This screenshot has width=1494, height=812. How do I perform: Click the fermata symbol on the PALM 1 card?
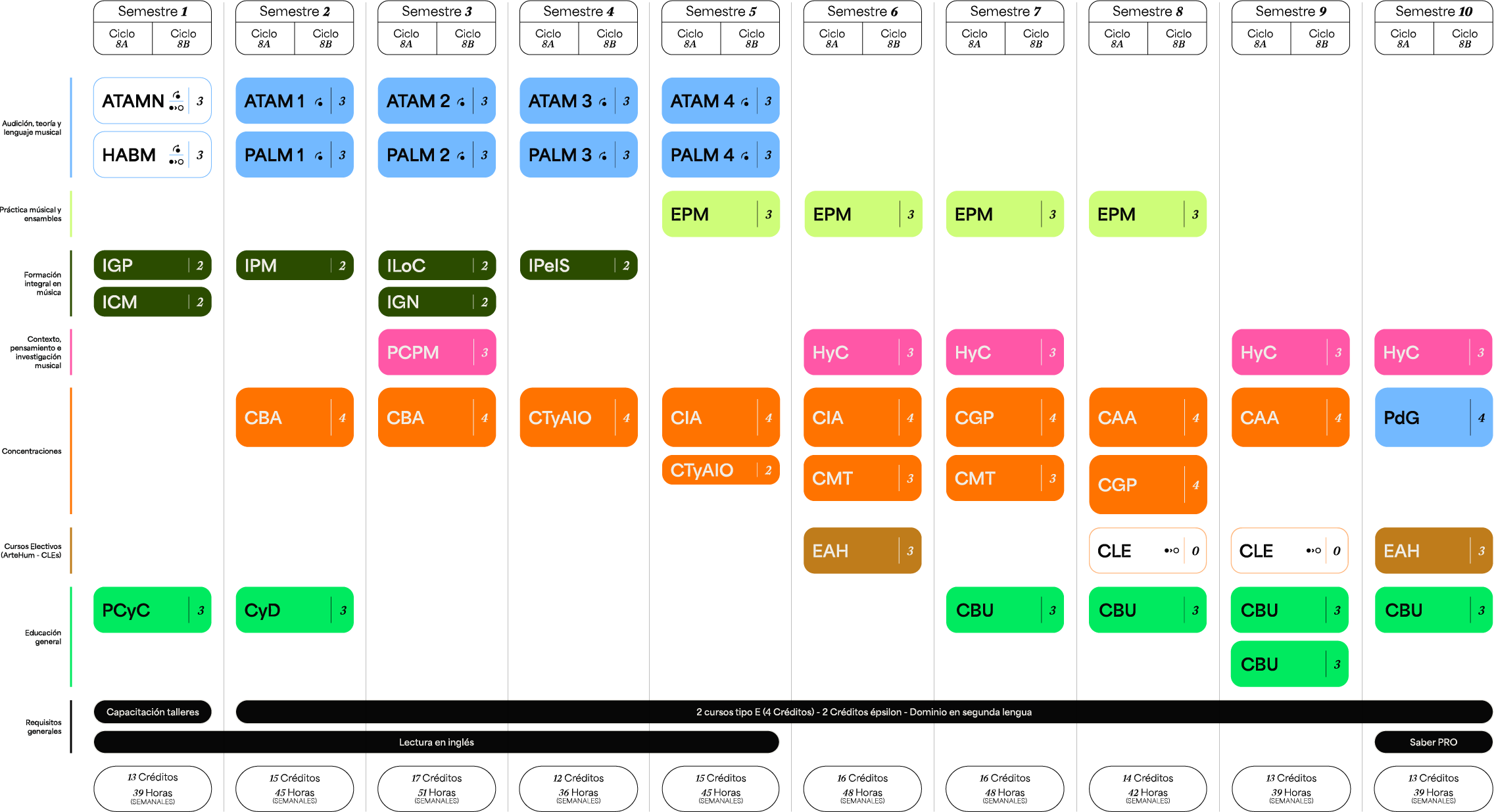coord(319,156)
